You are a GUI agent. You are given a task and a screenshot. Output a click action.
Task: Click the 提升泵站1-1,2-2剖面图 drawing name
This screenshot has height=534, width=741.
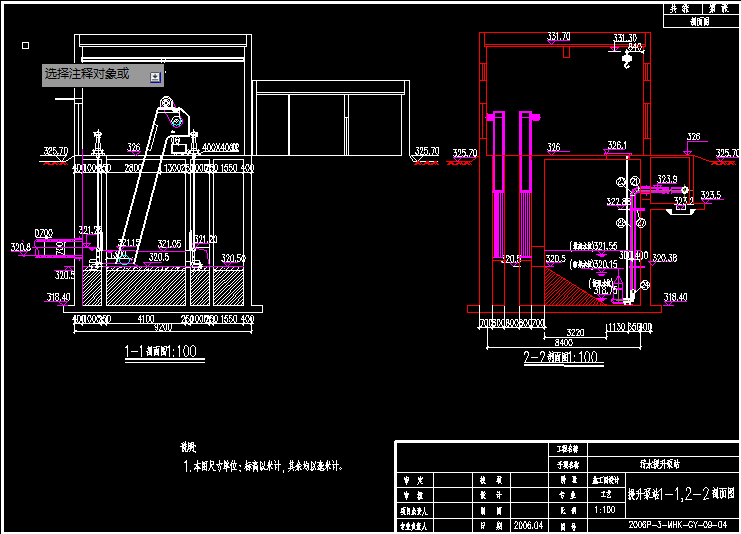tap(681, 494)
